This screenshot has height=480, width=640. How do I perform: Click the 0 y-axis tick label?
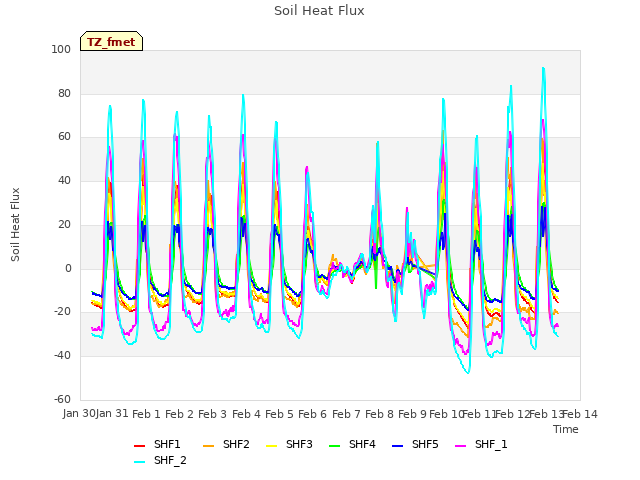pos(68,269)
